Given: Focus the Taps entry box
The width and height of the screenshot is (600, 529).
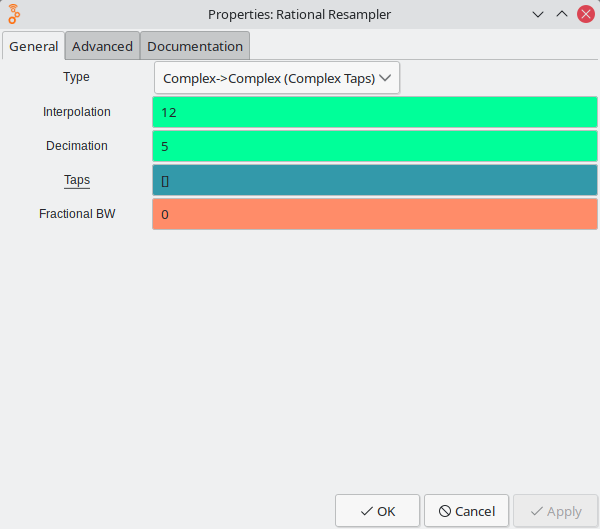Looking at the screenshot, I should tap(374, 180).
